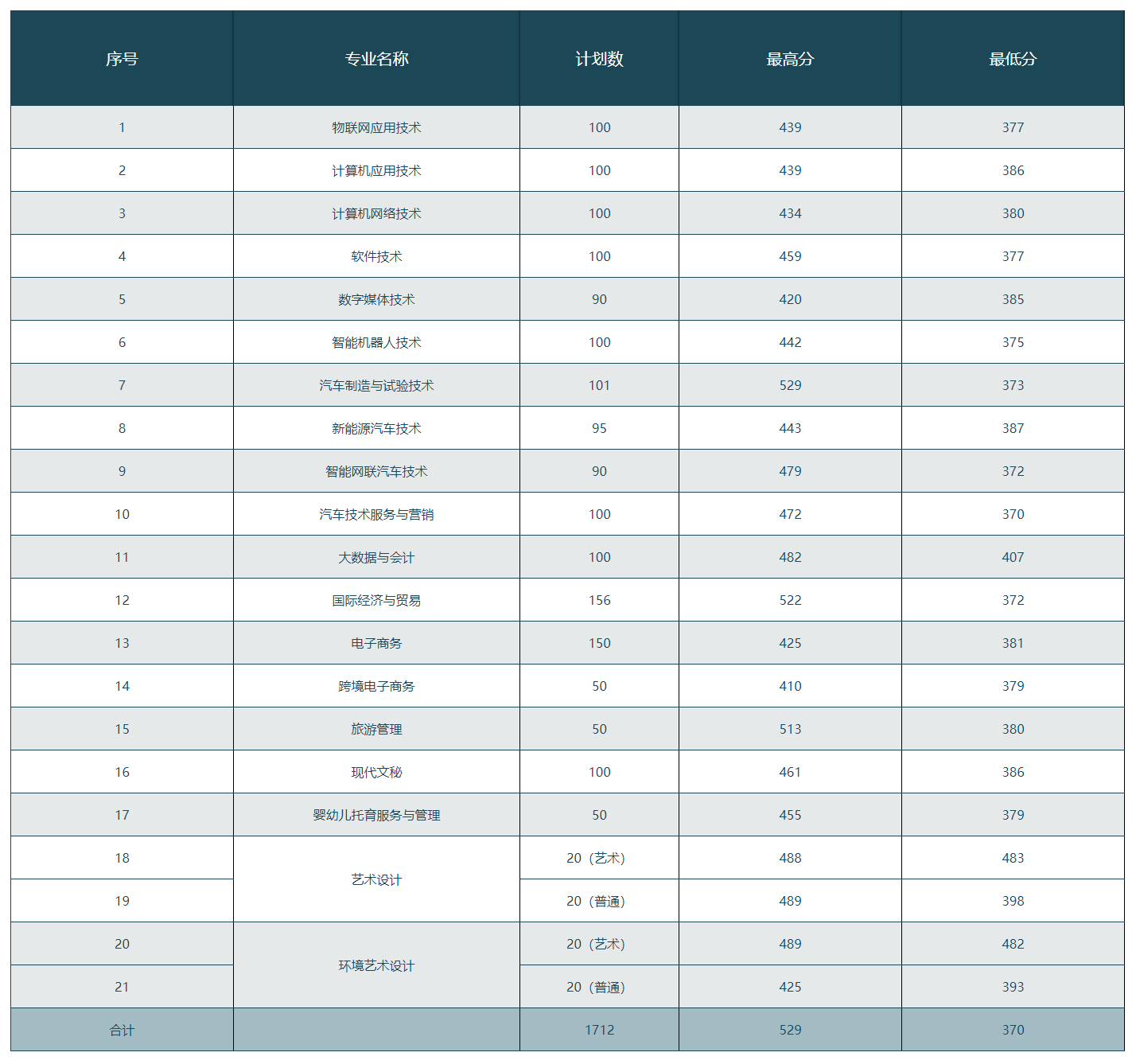This screenshot has height=1064, width=1136.
Task: Click the 合计 total label
Action: point(122,1030)
